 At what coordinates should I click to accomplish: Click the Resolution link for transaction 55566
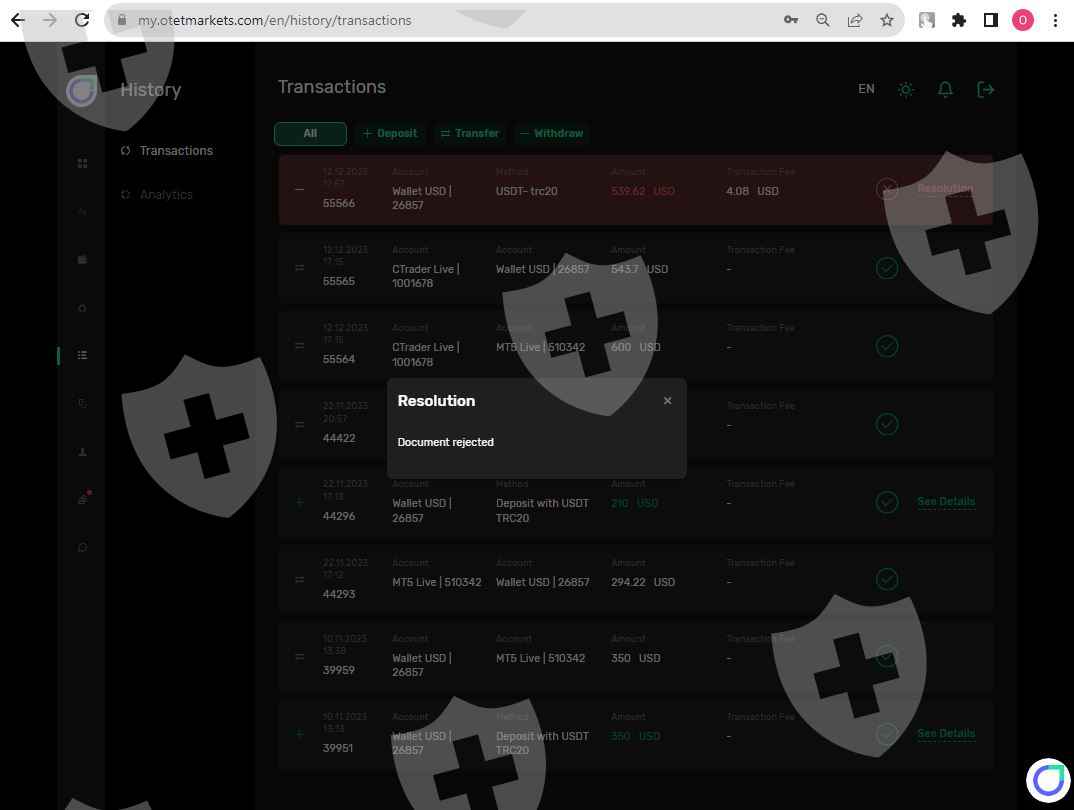[x=944, y=188]
